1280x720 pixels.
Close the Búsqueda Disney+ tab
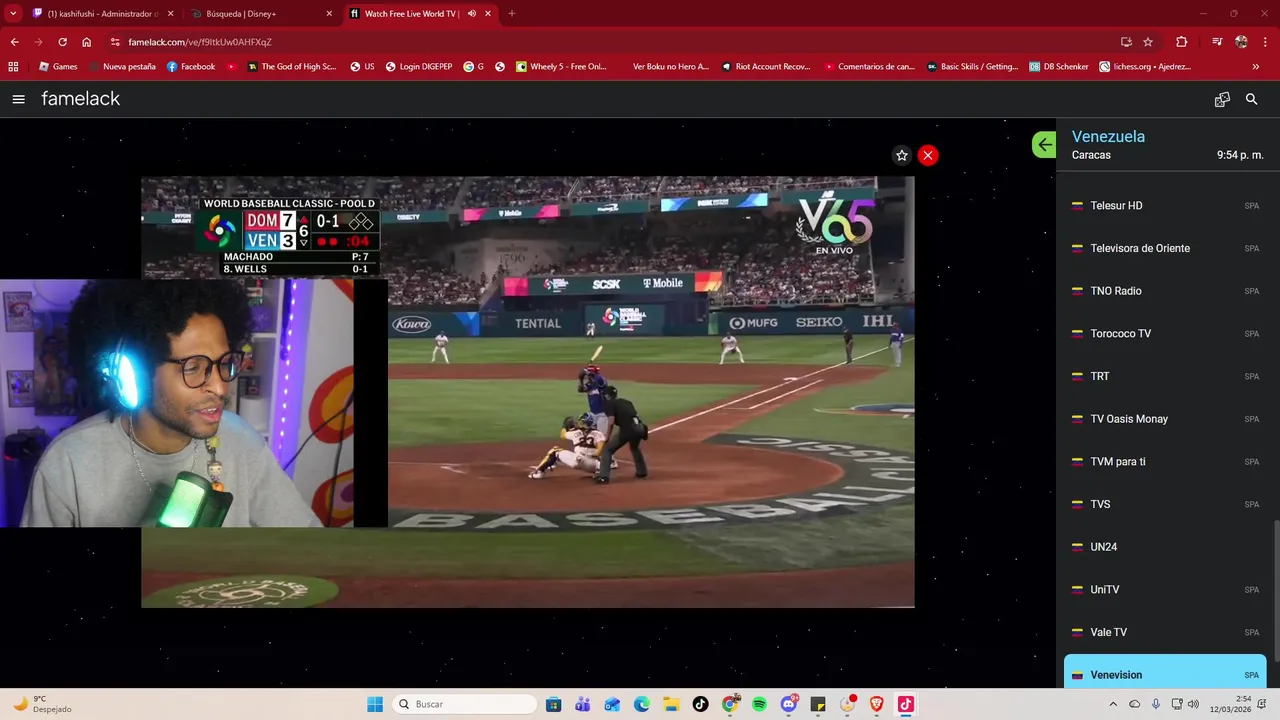point(329,14)
